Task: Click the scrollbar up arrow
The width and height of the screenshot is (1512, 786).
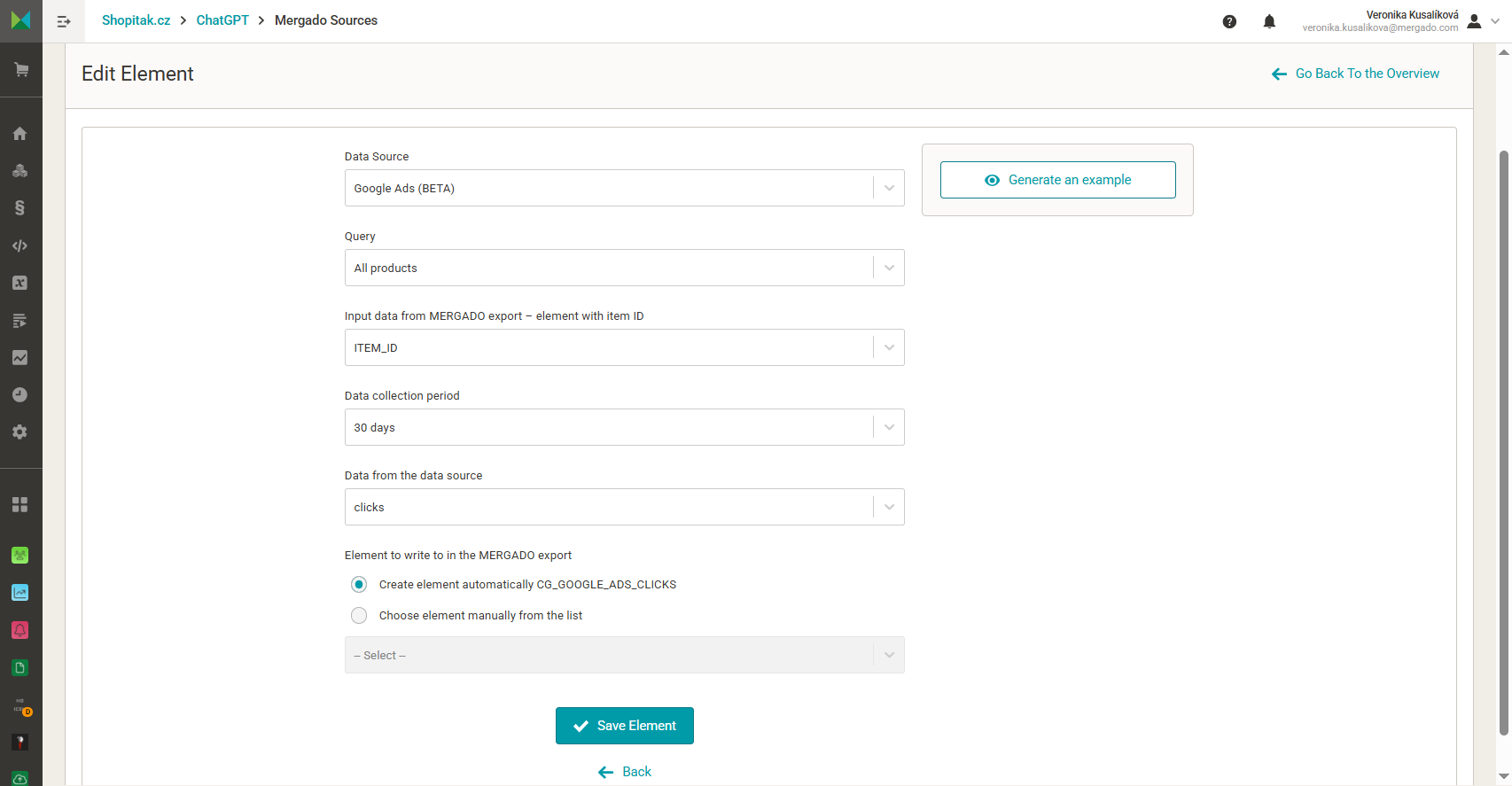Action: tap(1504, 51)
